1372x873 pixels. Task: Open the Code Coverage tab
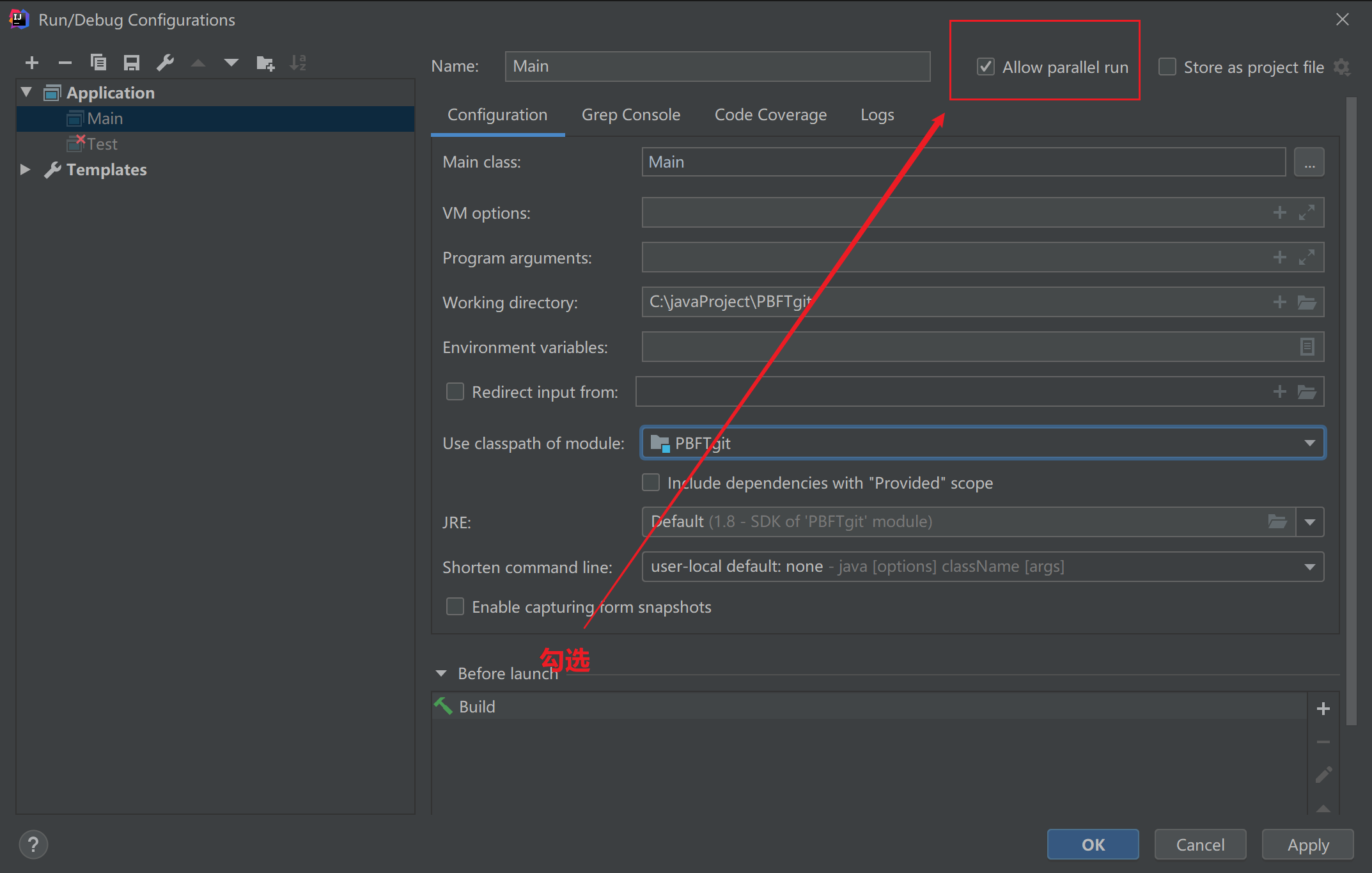point(770,115)
